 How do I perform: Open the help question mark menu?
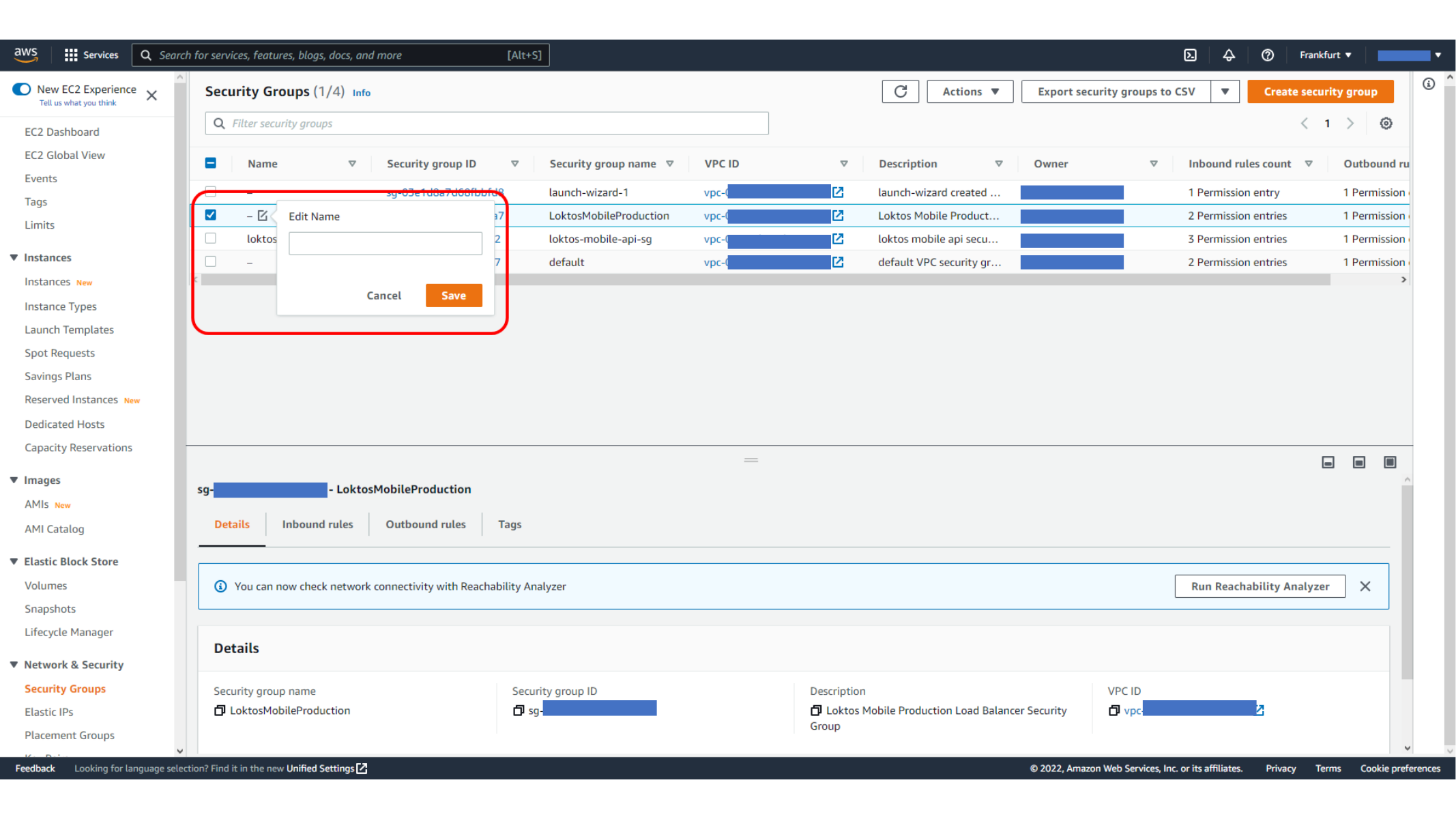[x=1267, y=55]
